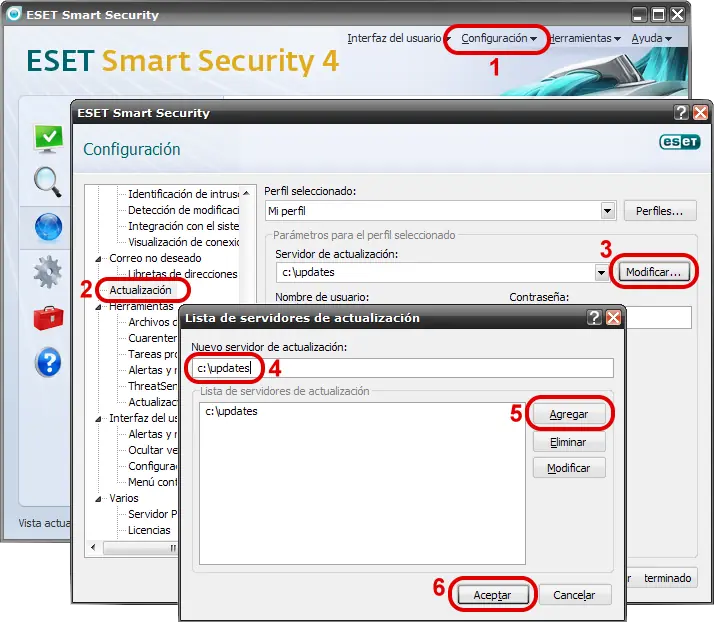Collapse the Interfaz del usuario tree node
This screenshot has width=714, height=622.
[98, 419]
